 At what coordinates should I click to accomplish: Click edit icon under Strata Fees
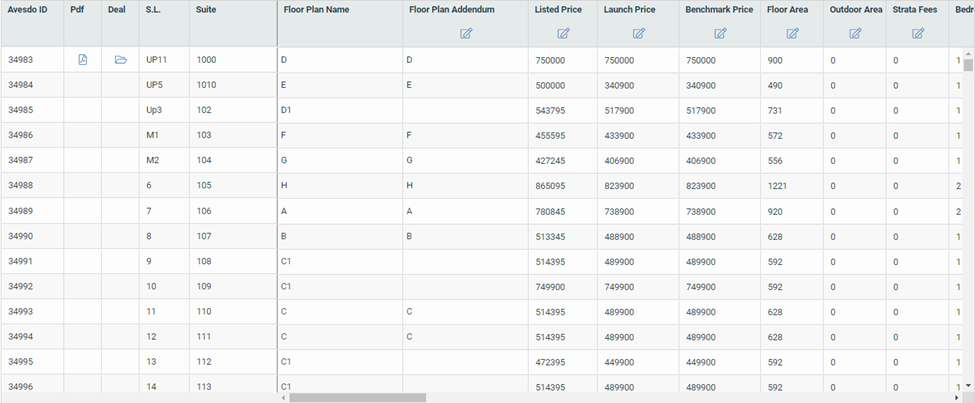[918, 34]
